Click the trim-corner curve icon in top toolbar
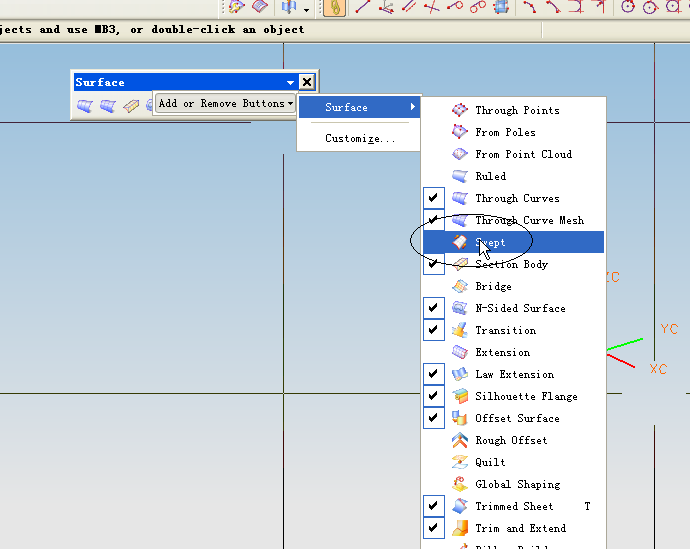This screenshot has width=690, height=549. pyautogui.click(x=576, y=7)
